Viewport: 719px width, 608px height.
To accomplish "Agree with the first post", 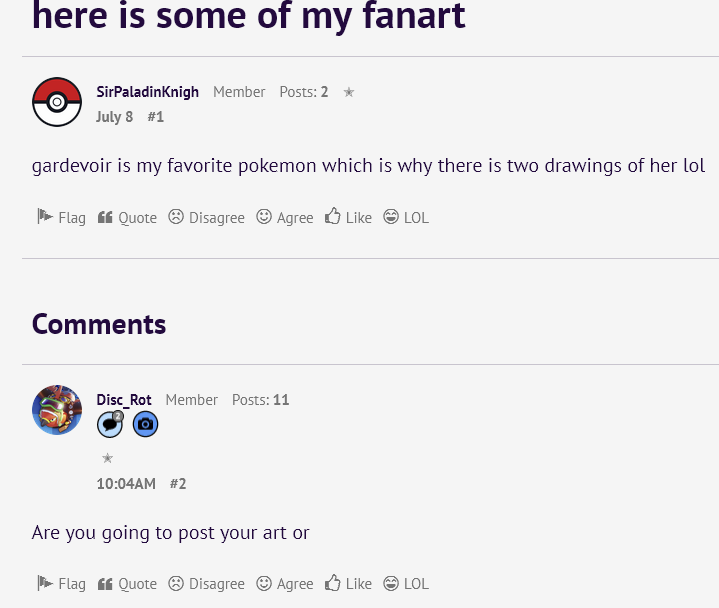I will pyautogui.click(x=285, y=217).
